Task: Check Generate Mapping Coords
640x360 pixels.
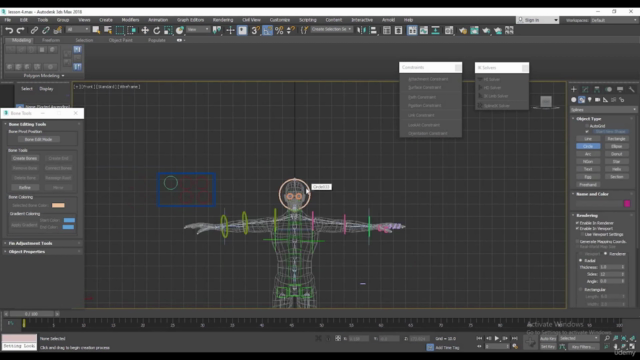Action: pyautogui.click(x=578, y=242)
